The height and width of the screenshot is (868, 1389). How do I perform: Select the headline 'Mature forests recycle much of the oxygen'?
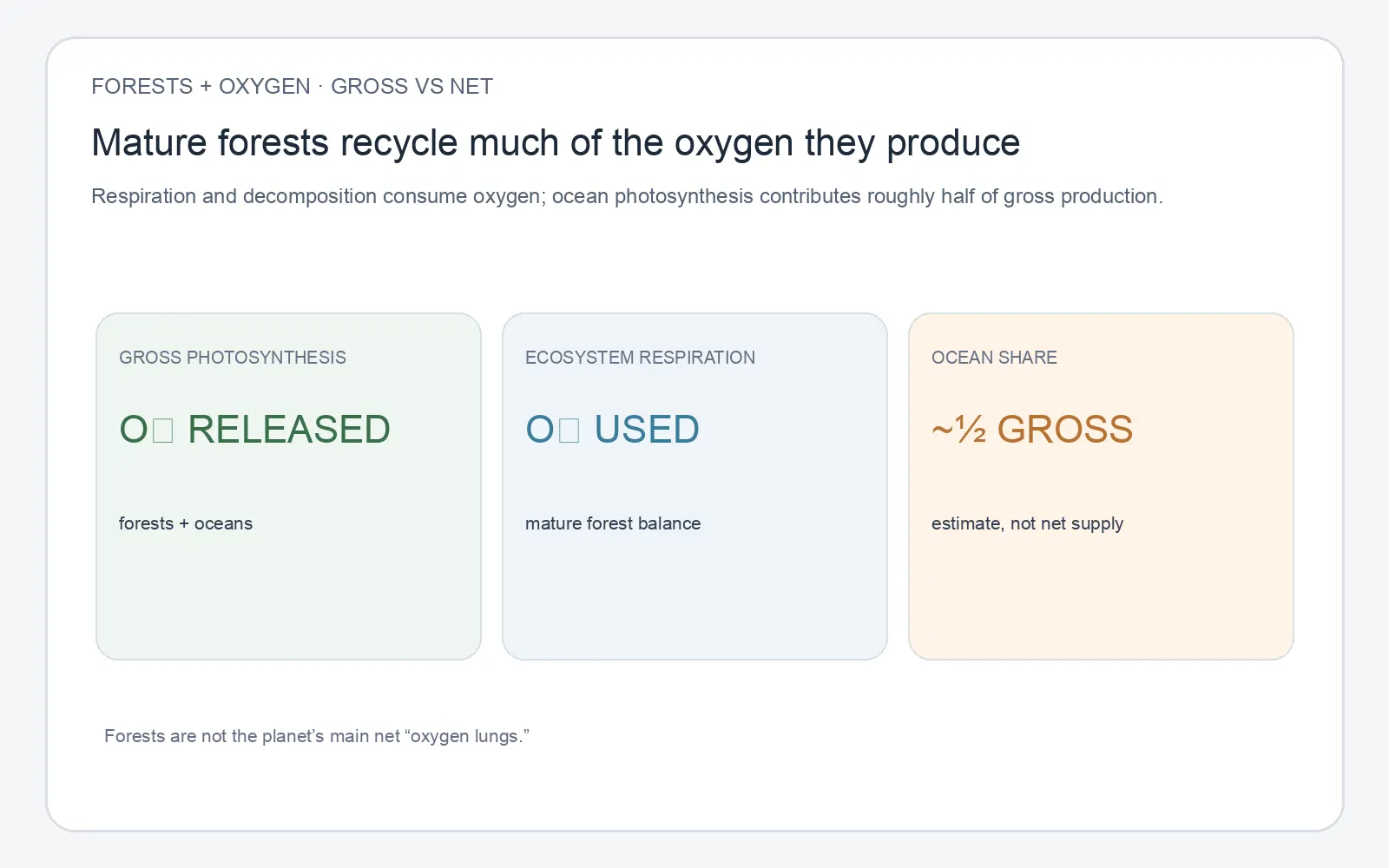[x=556, y=142]
